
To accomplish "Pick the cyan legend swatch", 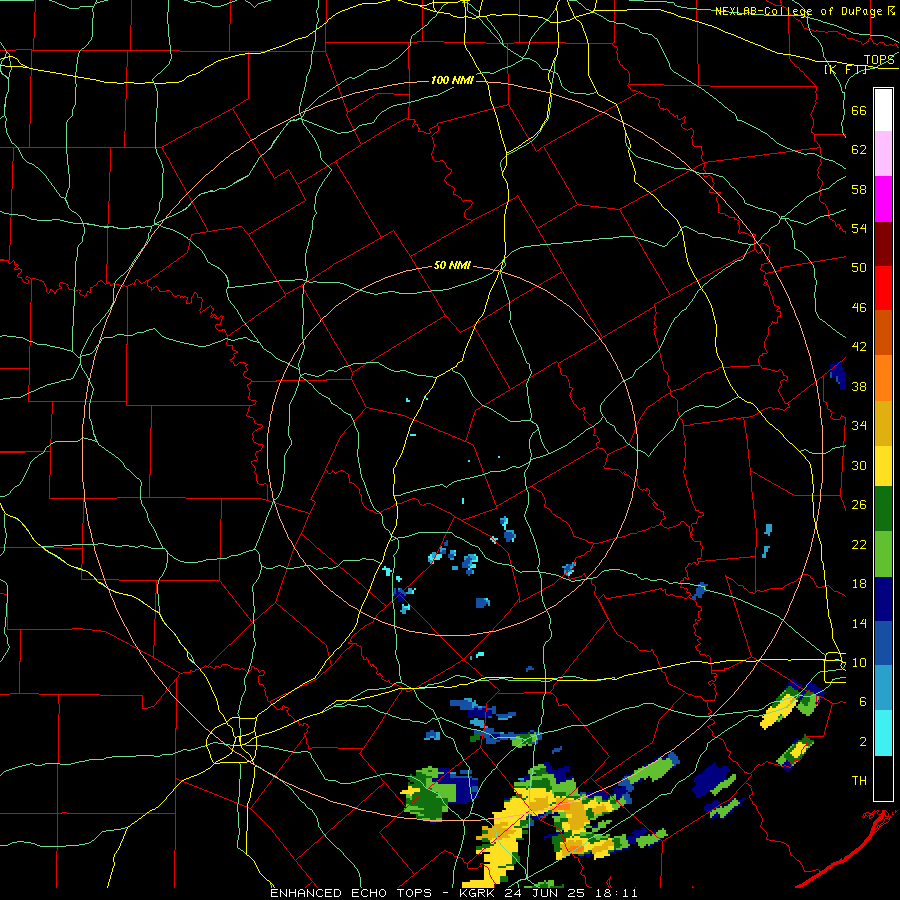I will (x=883, y=733).
